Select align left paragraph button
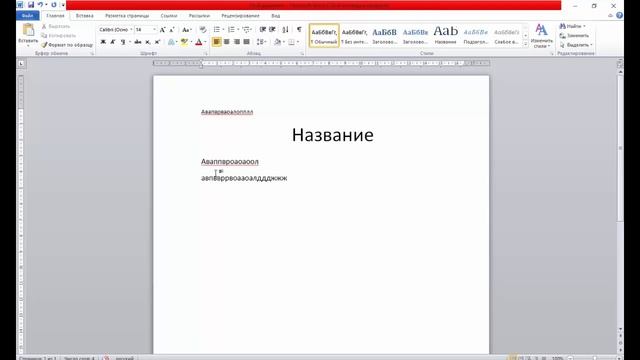Image resolution: width=640 pixels, height=360 pixels. [217, 42]
